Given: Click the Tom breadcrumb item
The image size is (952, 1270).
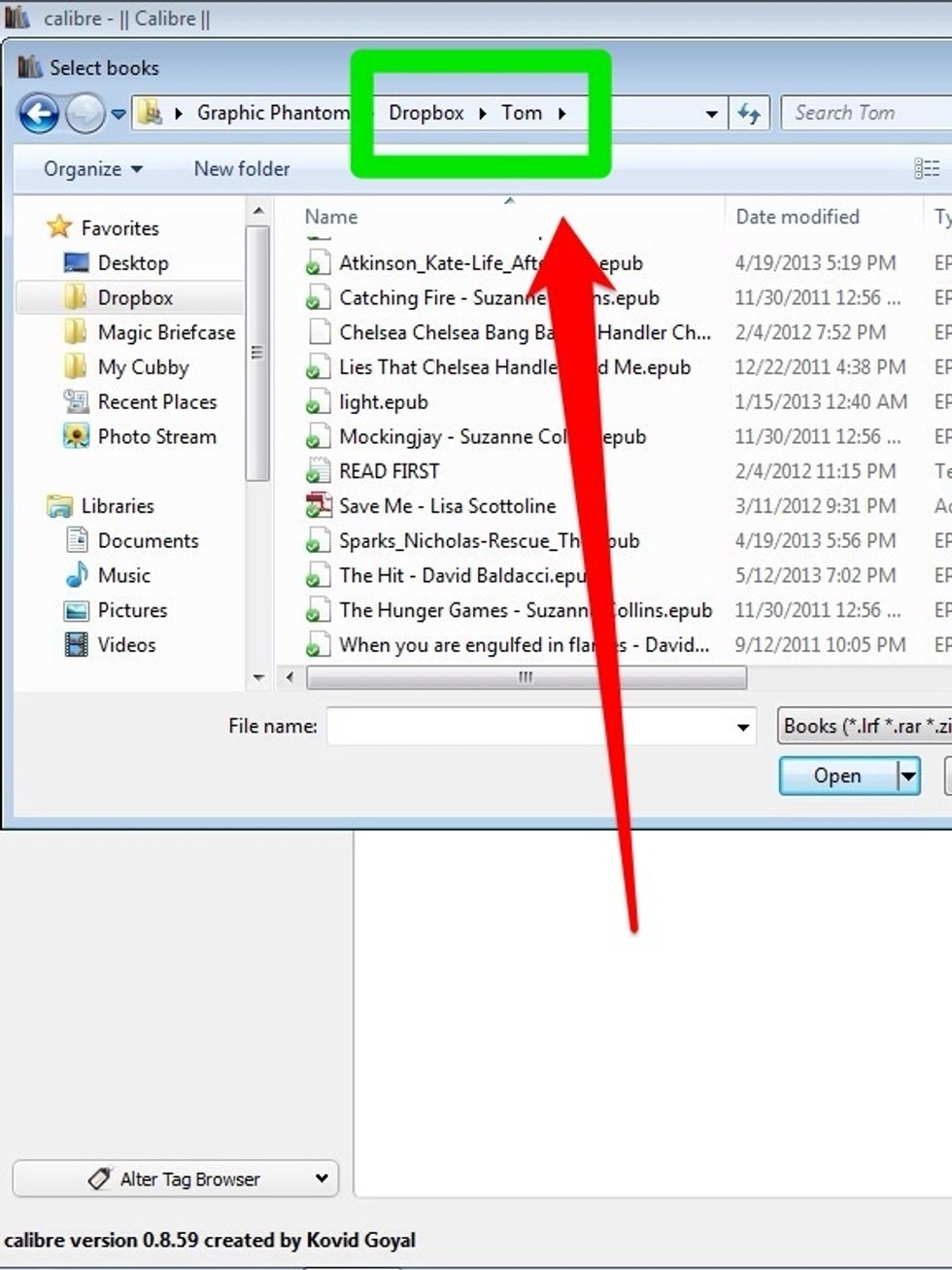Looking at the screenshot, I should click(524, 113).
